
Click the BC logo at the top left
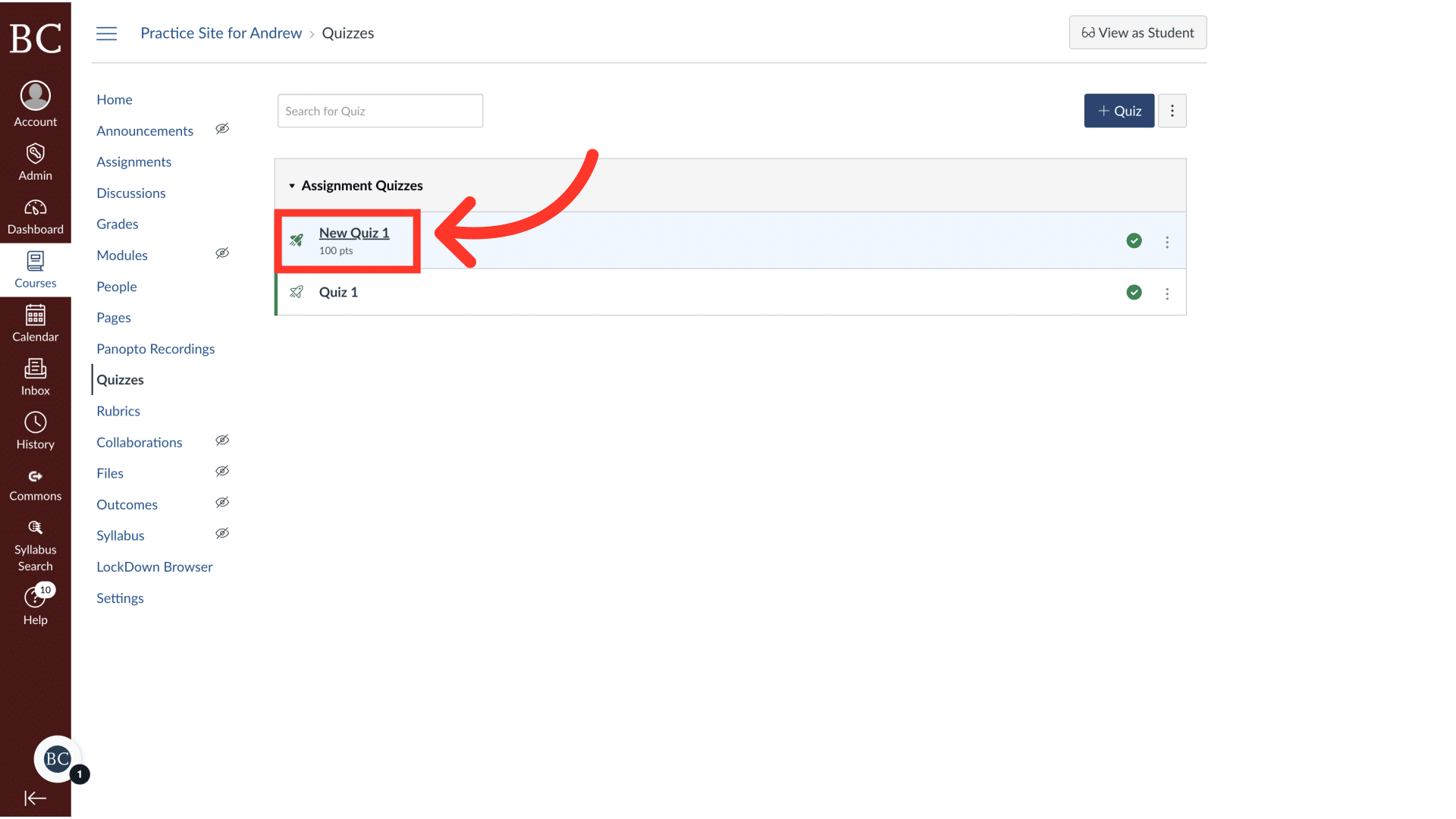35,38
